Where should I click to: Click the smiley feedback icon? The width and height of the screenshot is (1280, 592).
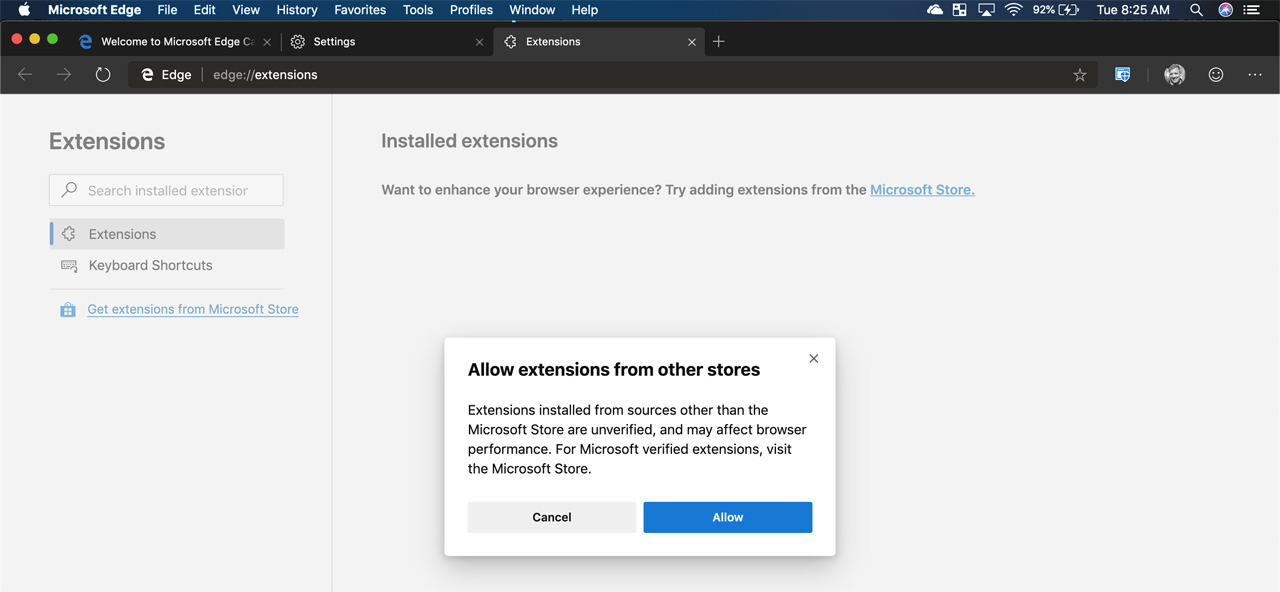[x=1215, y=75]
